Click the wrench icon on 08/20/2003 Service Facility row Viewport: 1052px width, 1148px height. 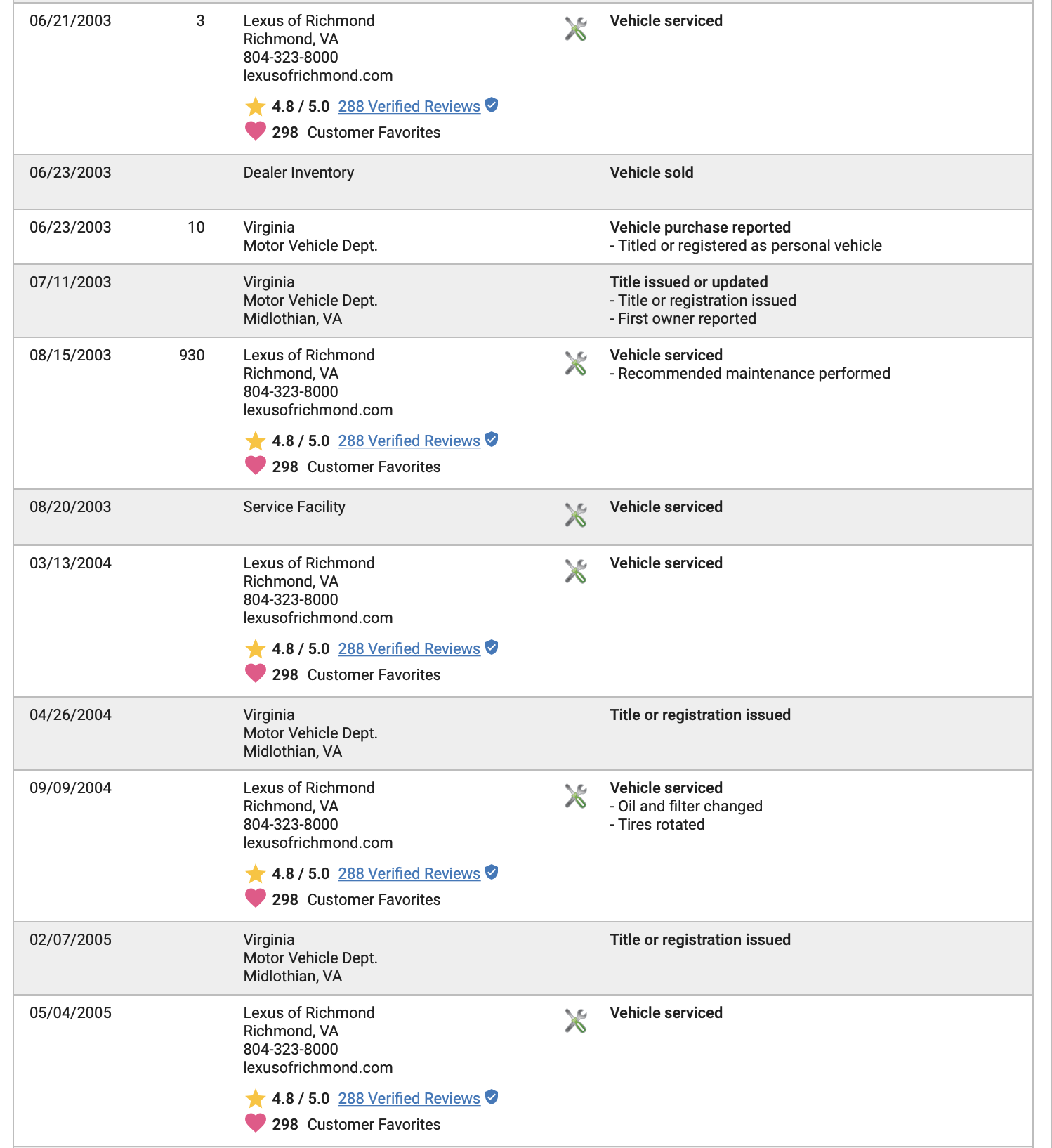tap(576, 515)
